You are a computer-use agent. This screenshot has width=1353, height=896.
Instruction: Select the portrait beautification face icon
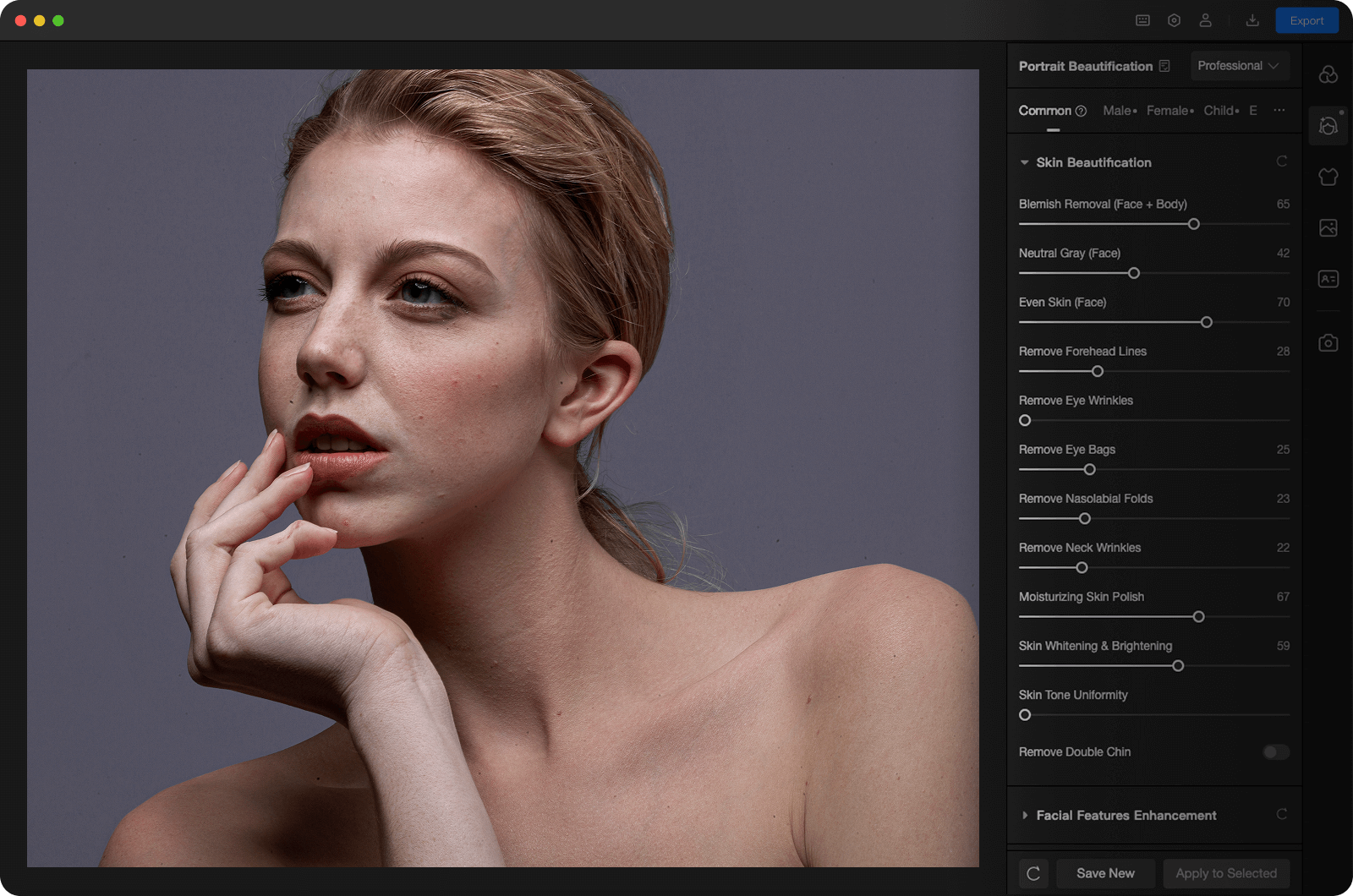1328,126
